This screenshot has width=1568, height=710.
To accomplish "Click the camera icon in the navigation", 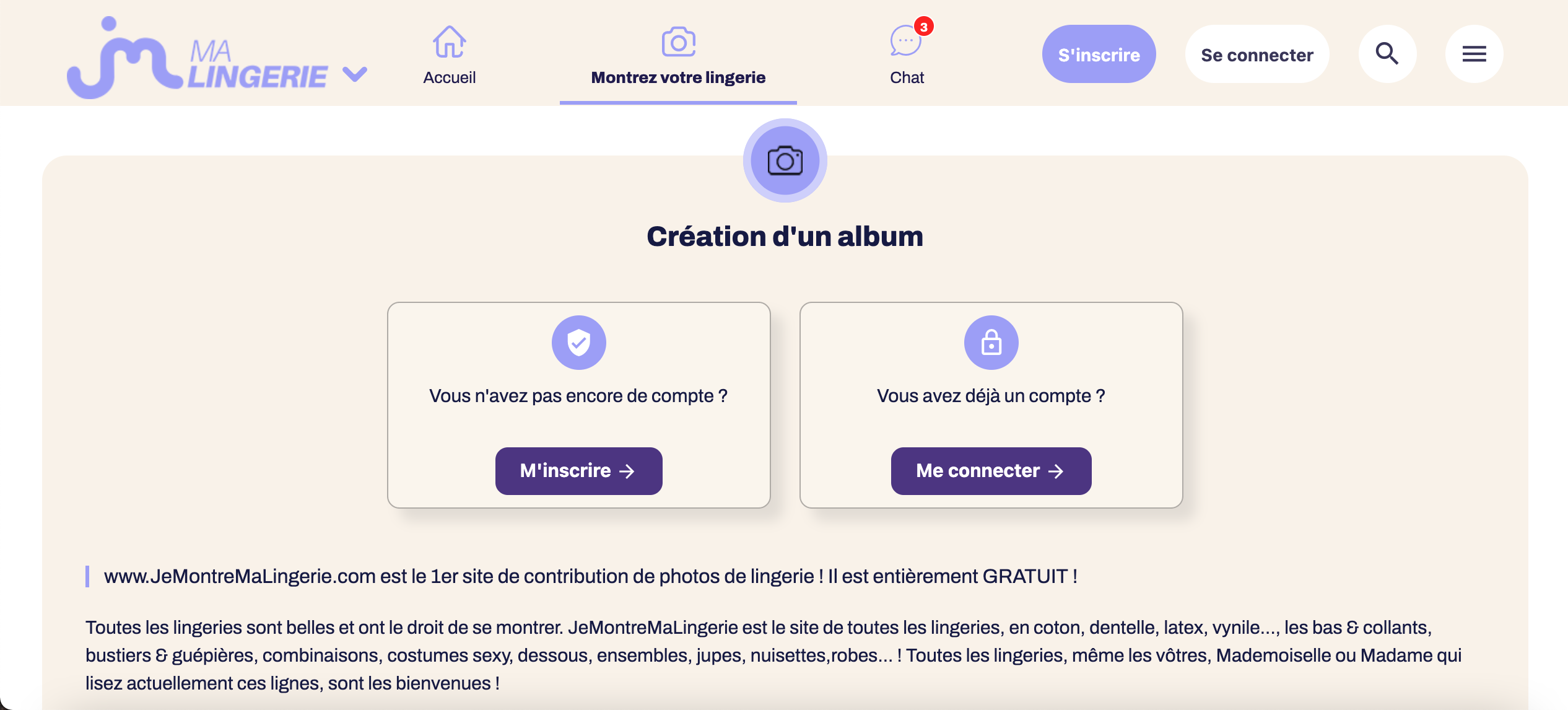I will click(x=678, y=42).
